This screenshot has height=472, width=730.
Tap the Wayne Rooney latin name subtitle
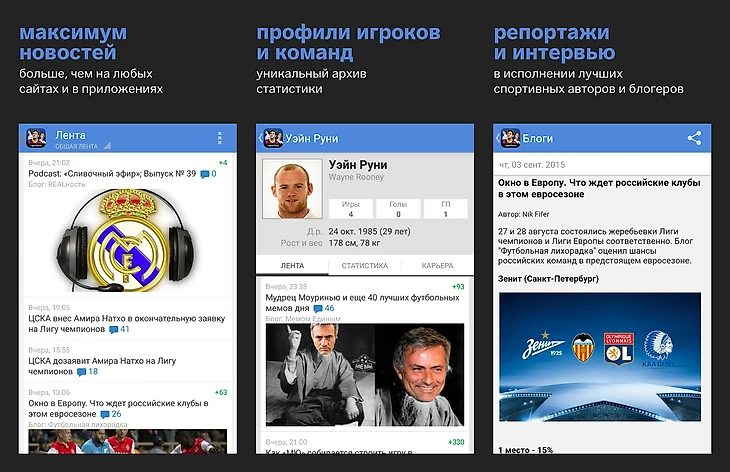[356, 177]
